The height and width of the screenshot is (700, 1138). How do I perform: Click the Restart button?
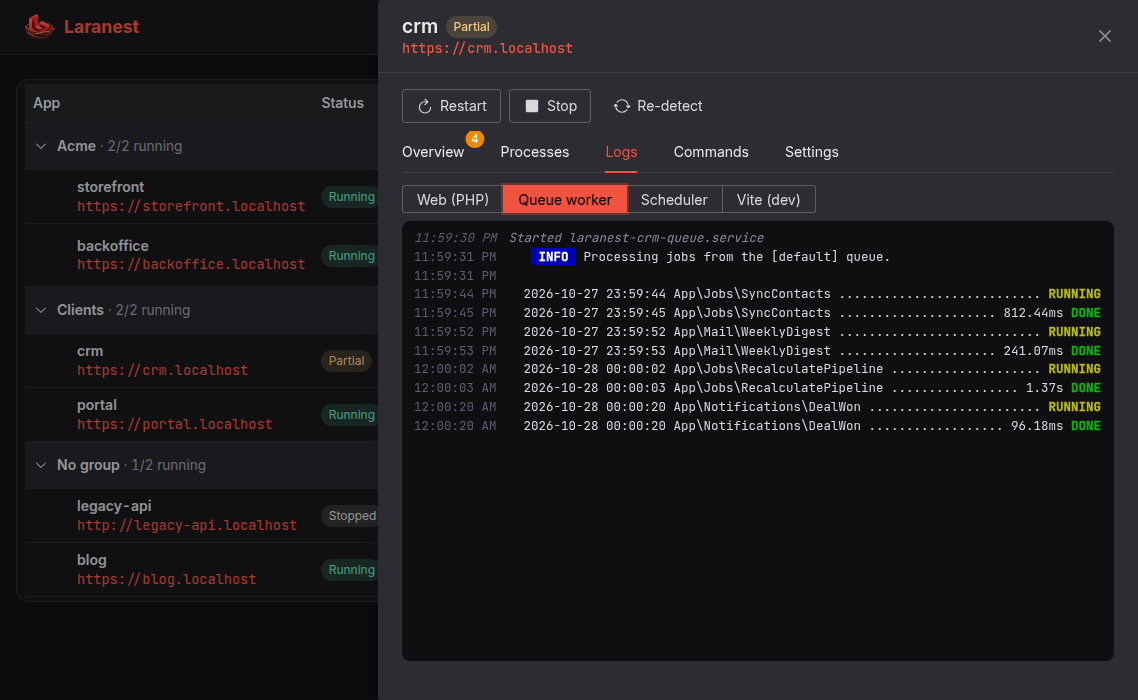[451, 106]
